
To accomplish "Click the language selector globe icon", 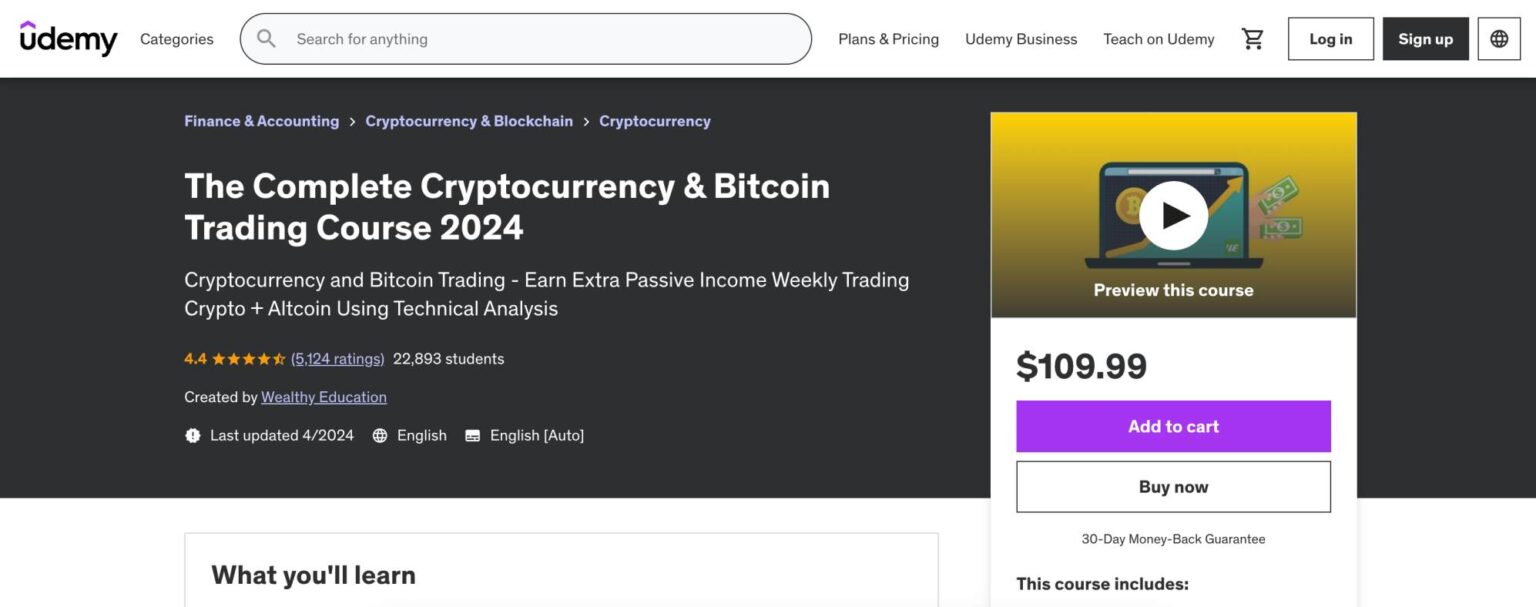I will tap(1498, 38).
